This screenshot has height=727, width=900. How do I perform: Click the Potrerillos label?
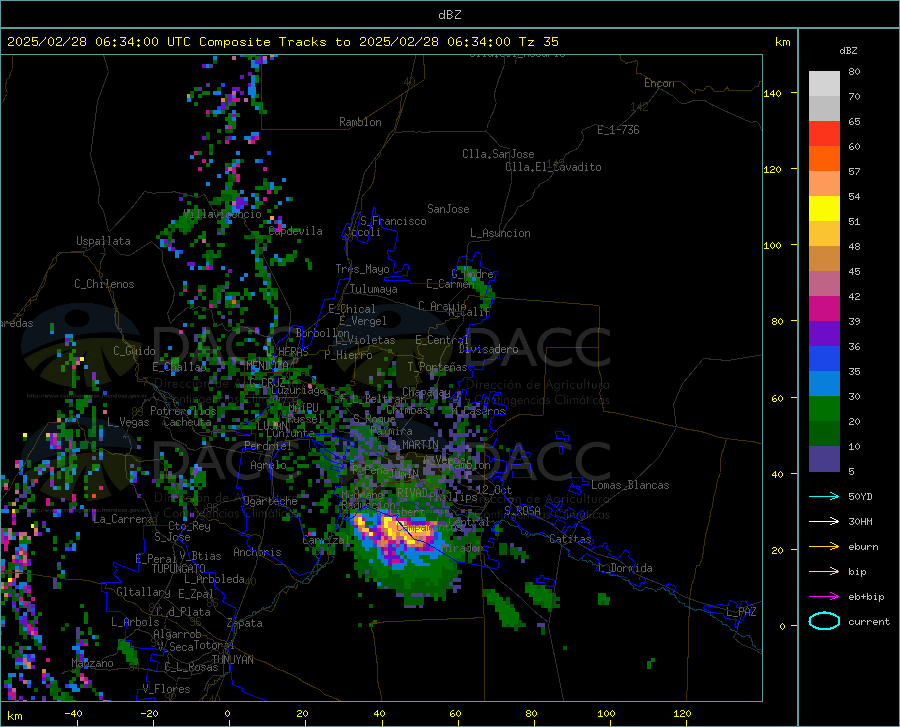(183, 411)
